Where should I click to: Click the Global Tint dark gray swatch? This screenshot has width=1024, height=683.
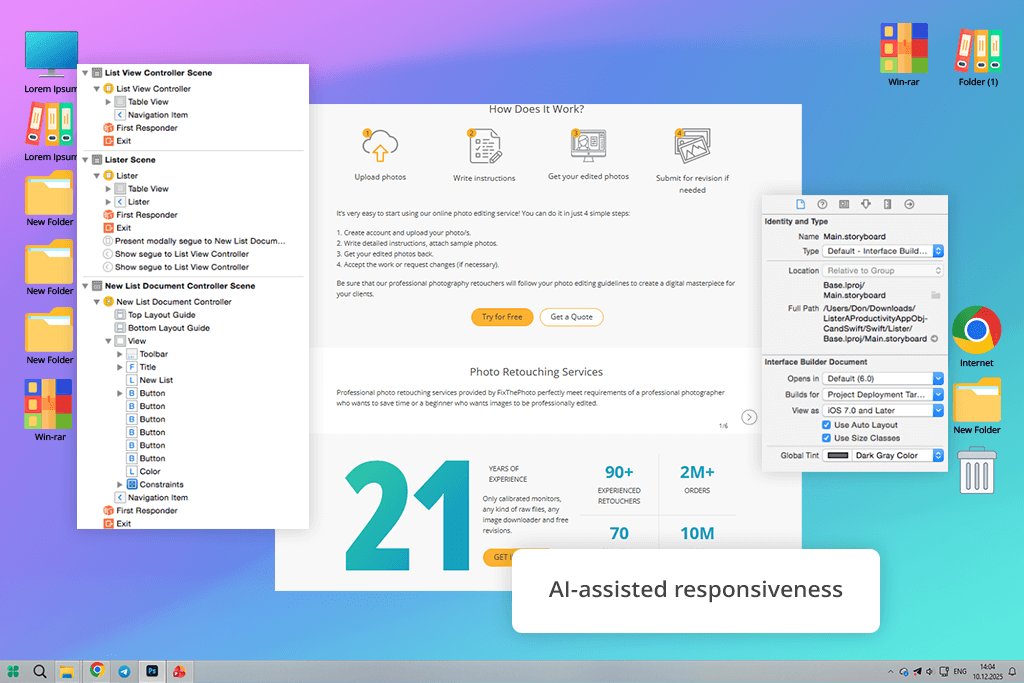837,455
